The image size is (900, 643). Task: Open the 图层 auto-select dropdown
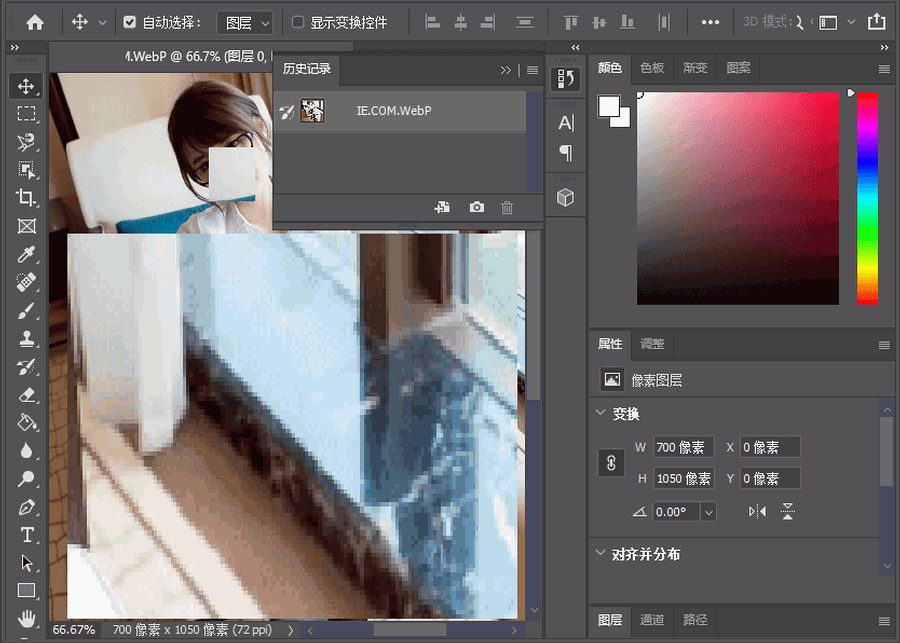pyautogui.click(x=245, y=22)
